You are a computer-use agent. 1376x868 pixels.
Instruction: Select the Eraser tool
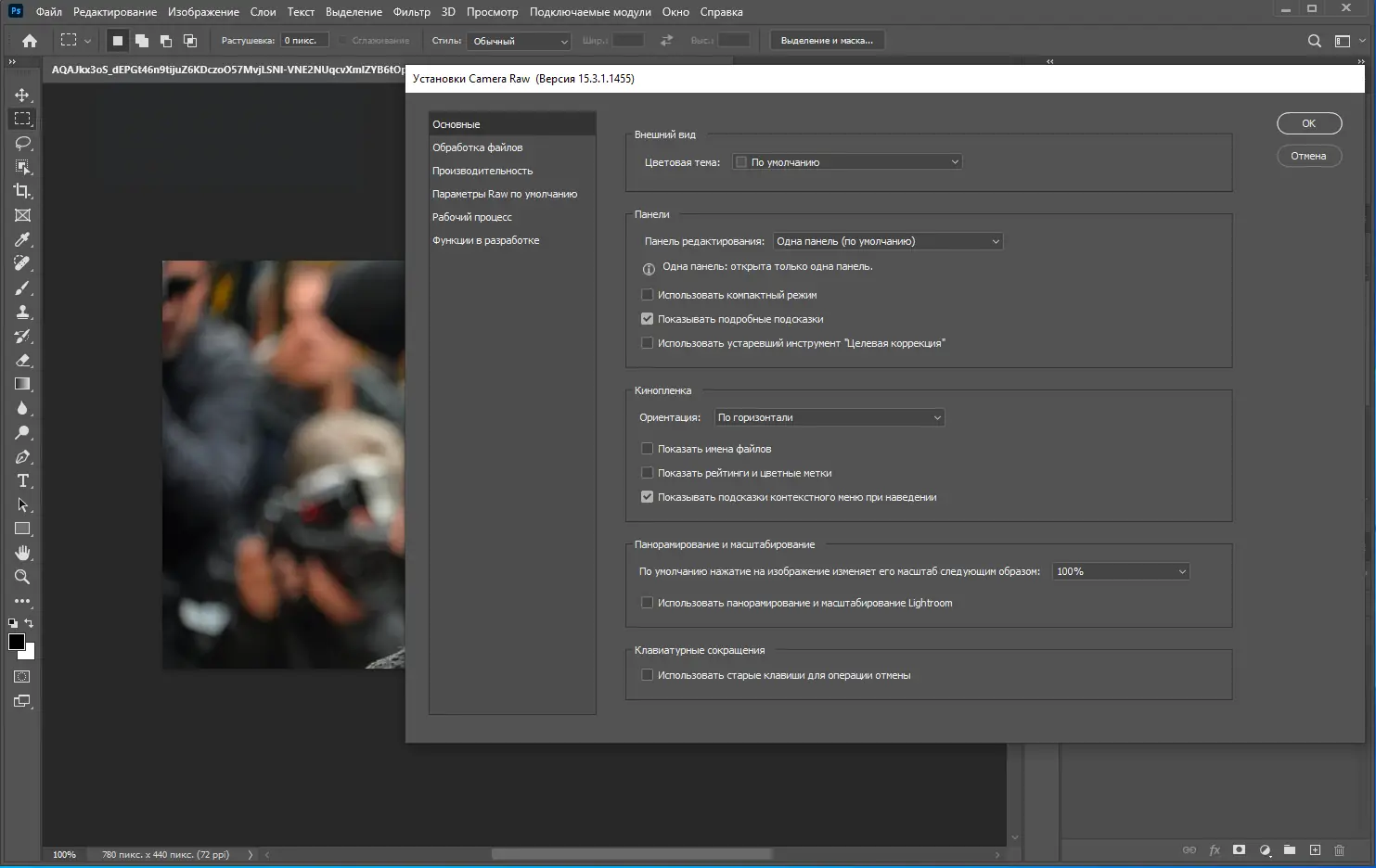22,360
